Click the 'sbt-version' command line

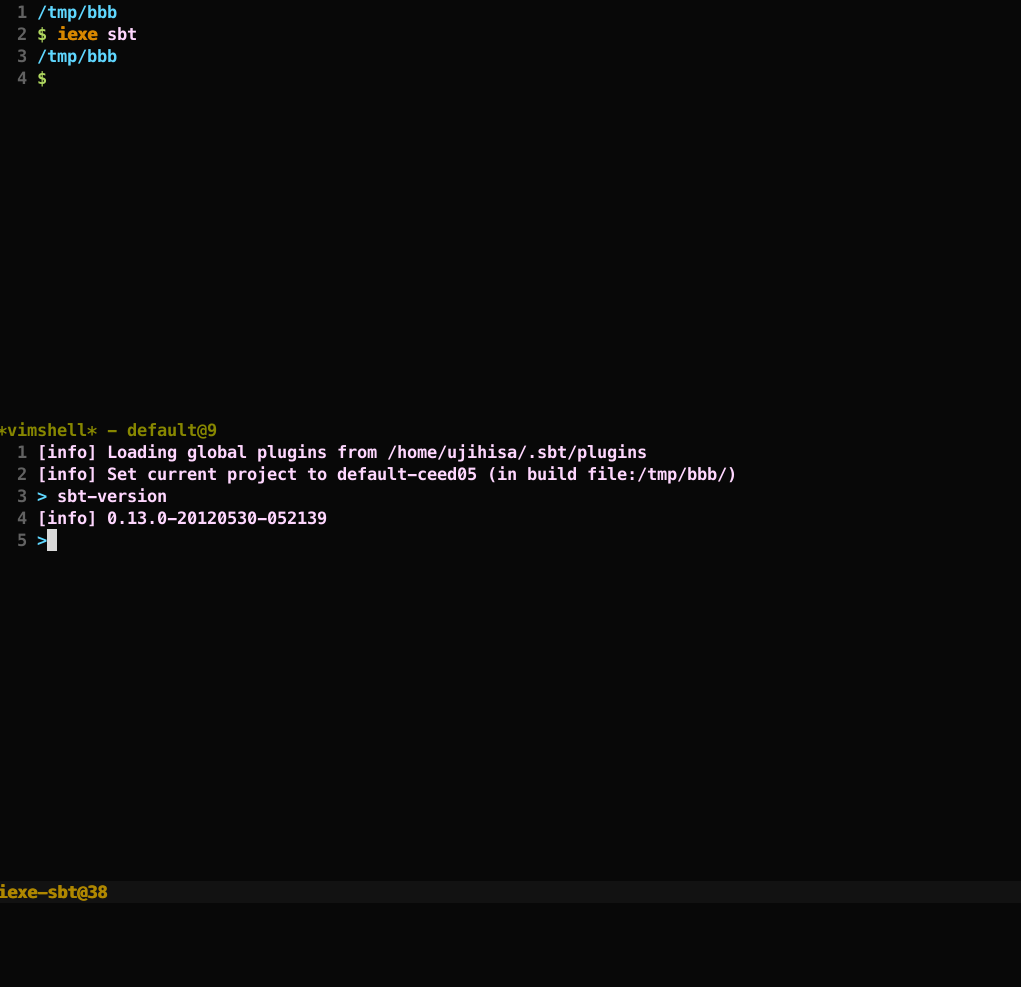coord(102,497)
